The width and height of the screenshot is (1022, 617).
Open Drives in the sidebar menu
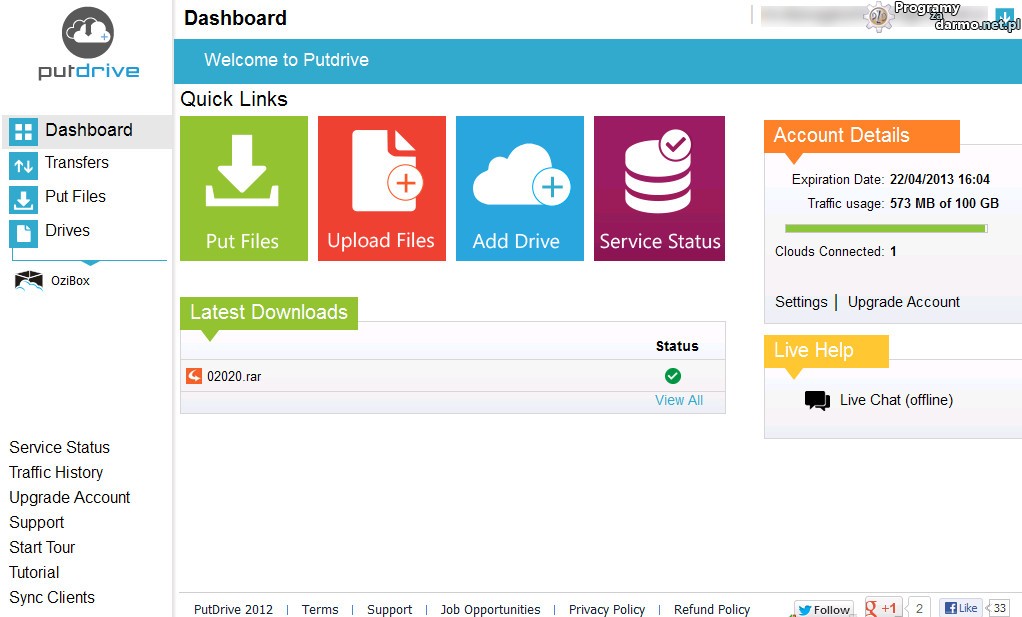point(67,231)
